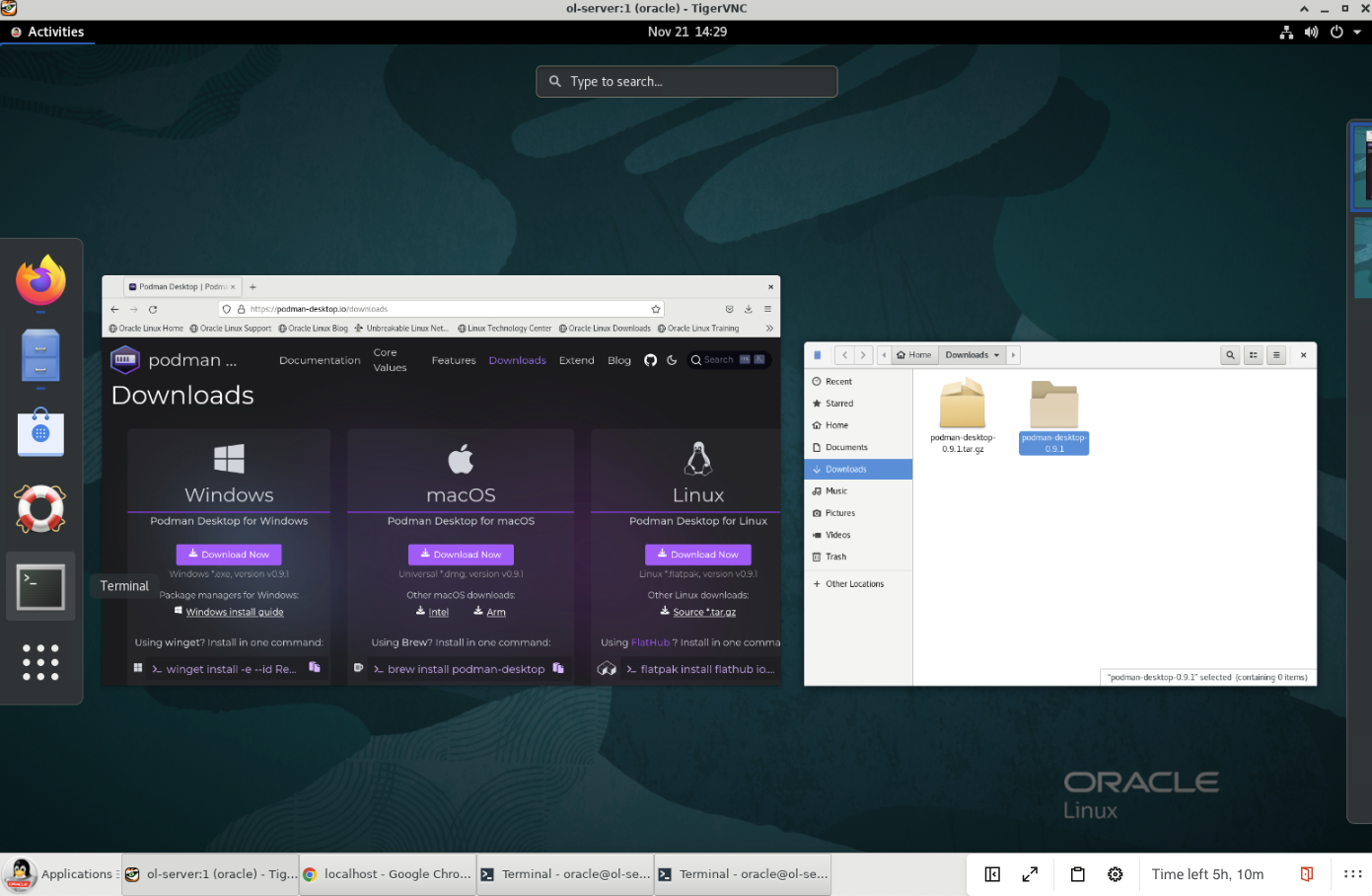Image resolution: width=1372 pixels, height=896 pixels.
Task: Expand the system menu arrow in top bar
Action: pos(1357,32)
